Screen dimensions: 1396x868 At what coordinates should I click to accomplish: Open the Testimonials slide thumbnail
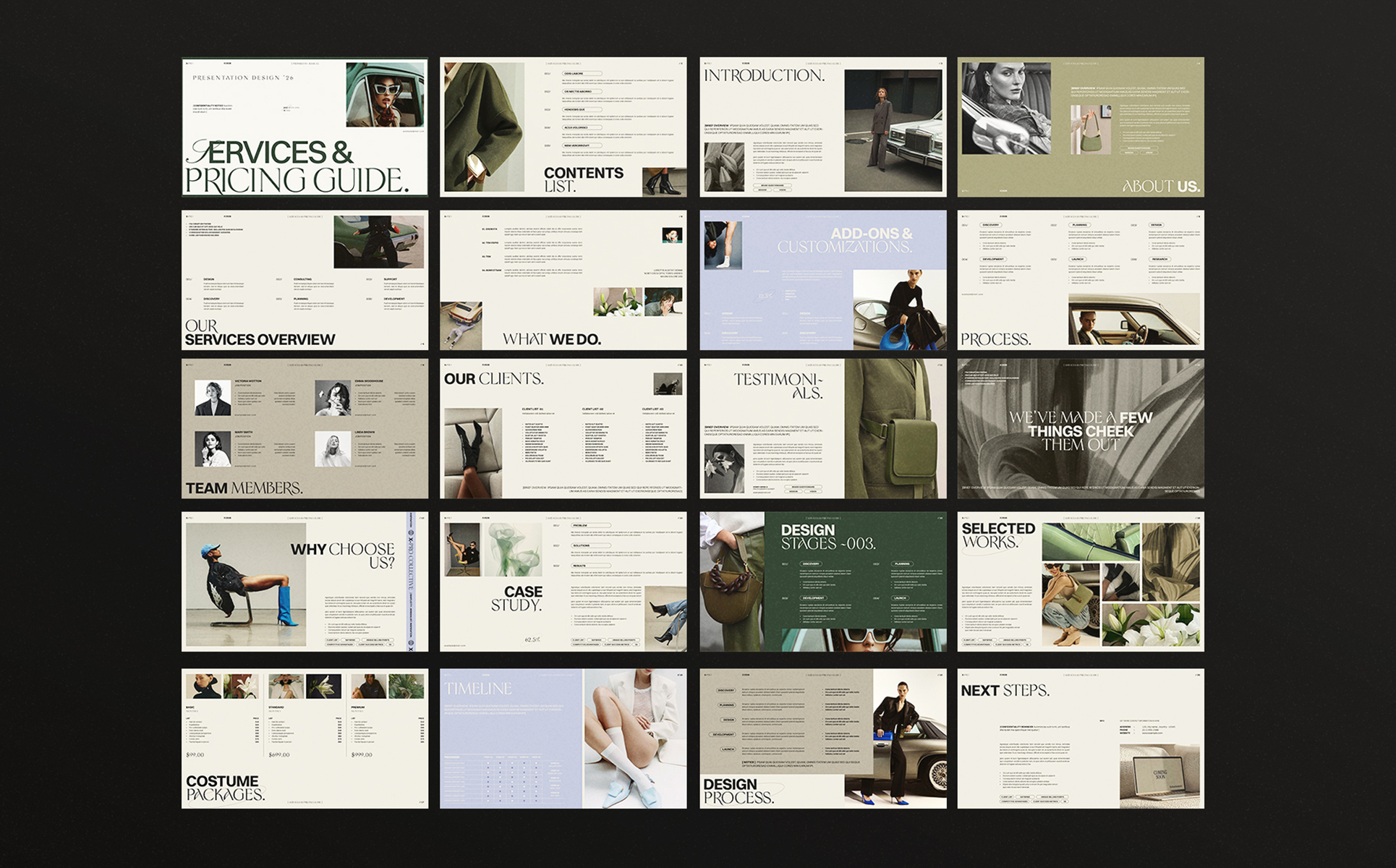[x=822, y=429]
